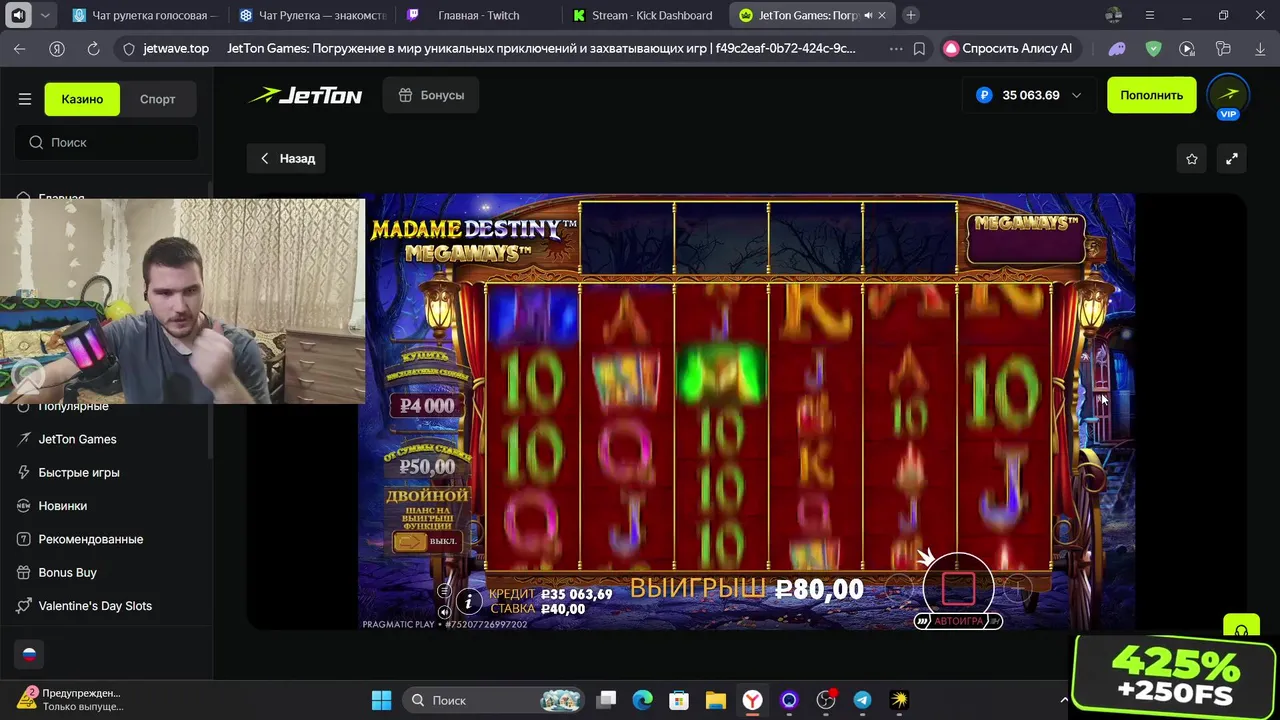Open Valentine's Day Slots category

tap(95, 606)
